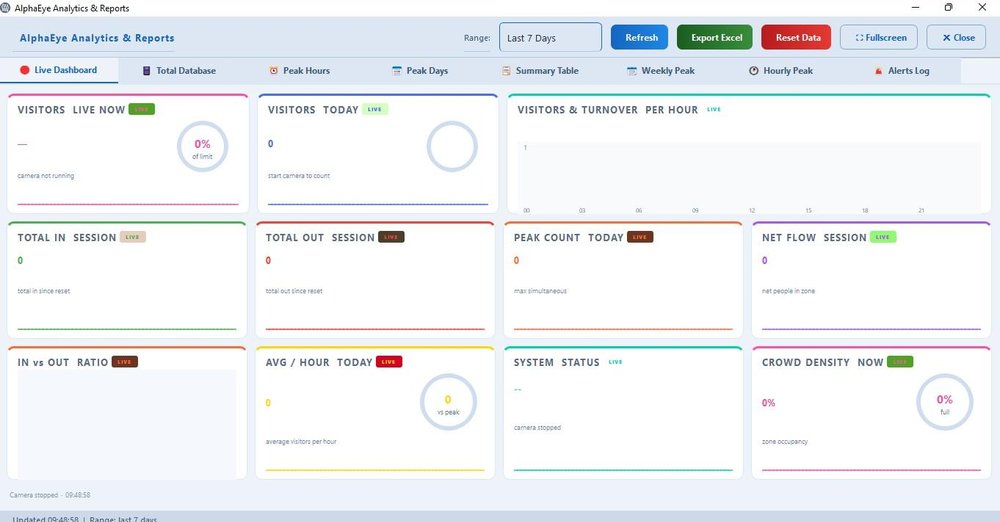
Task: Click the red dot icon on Live Dashboard tab
Action: 24,70
